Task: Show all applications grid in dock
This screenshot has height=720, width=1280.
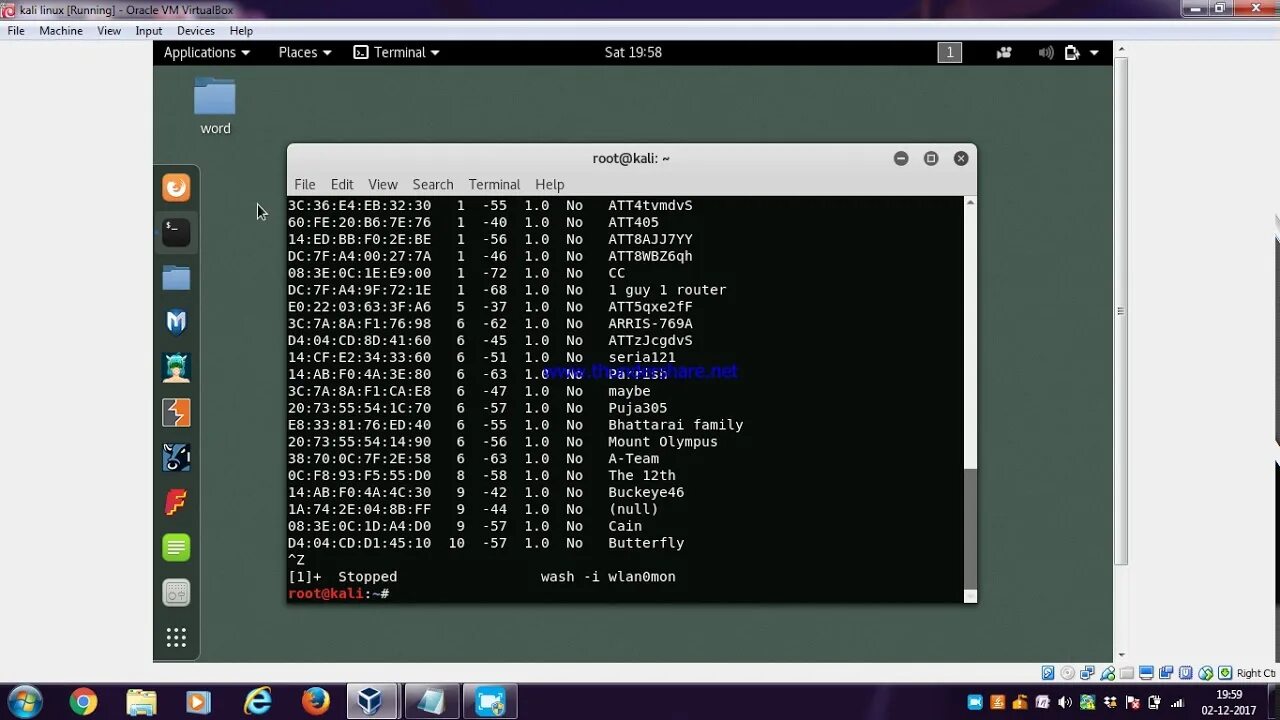Action: pyautogui.click(x=176, y=637)
